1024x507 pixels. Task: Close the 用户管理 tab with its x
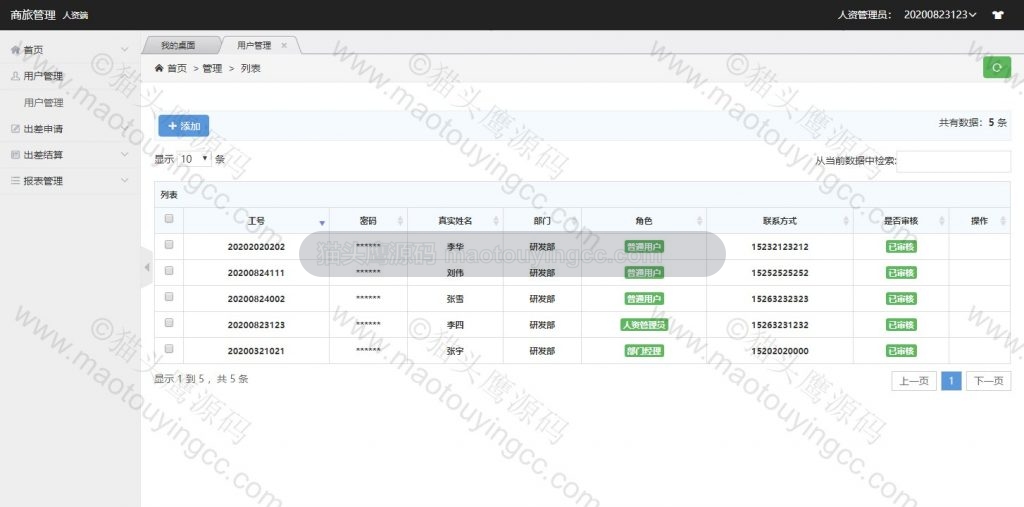(x=283, y=46)
